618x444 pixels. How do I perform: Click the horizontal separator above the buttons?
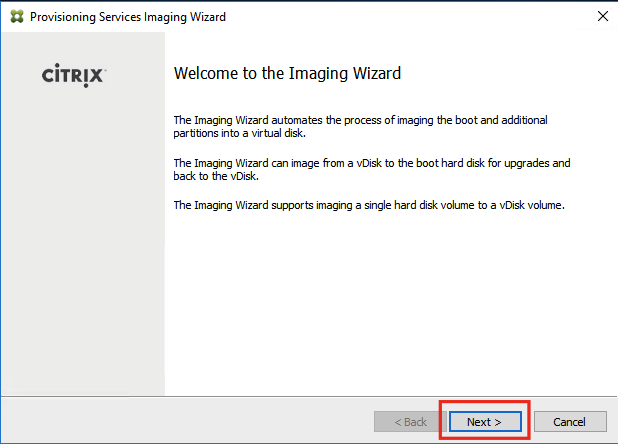tap(309, 396)
